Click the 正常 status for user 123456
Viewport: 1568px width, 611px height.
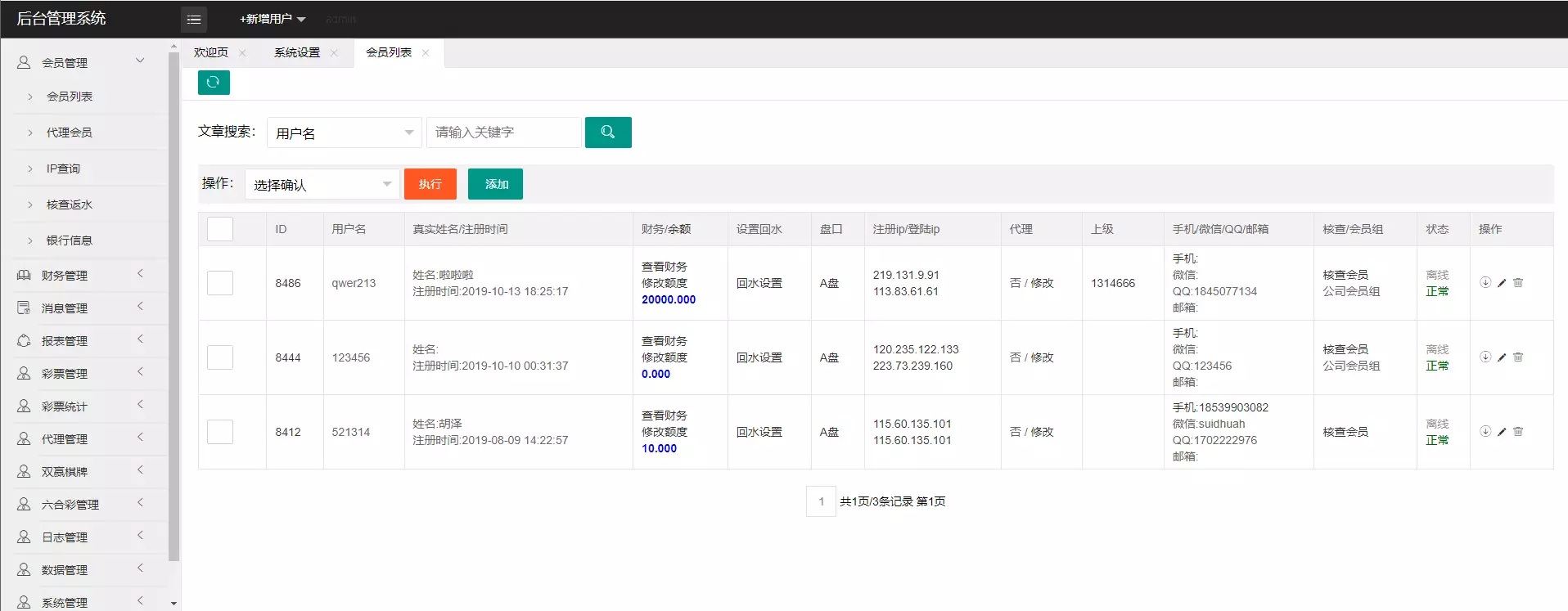tap(1437, 366)
